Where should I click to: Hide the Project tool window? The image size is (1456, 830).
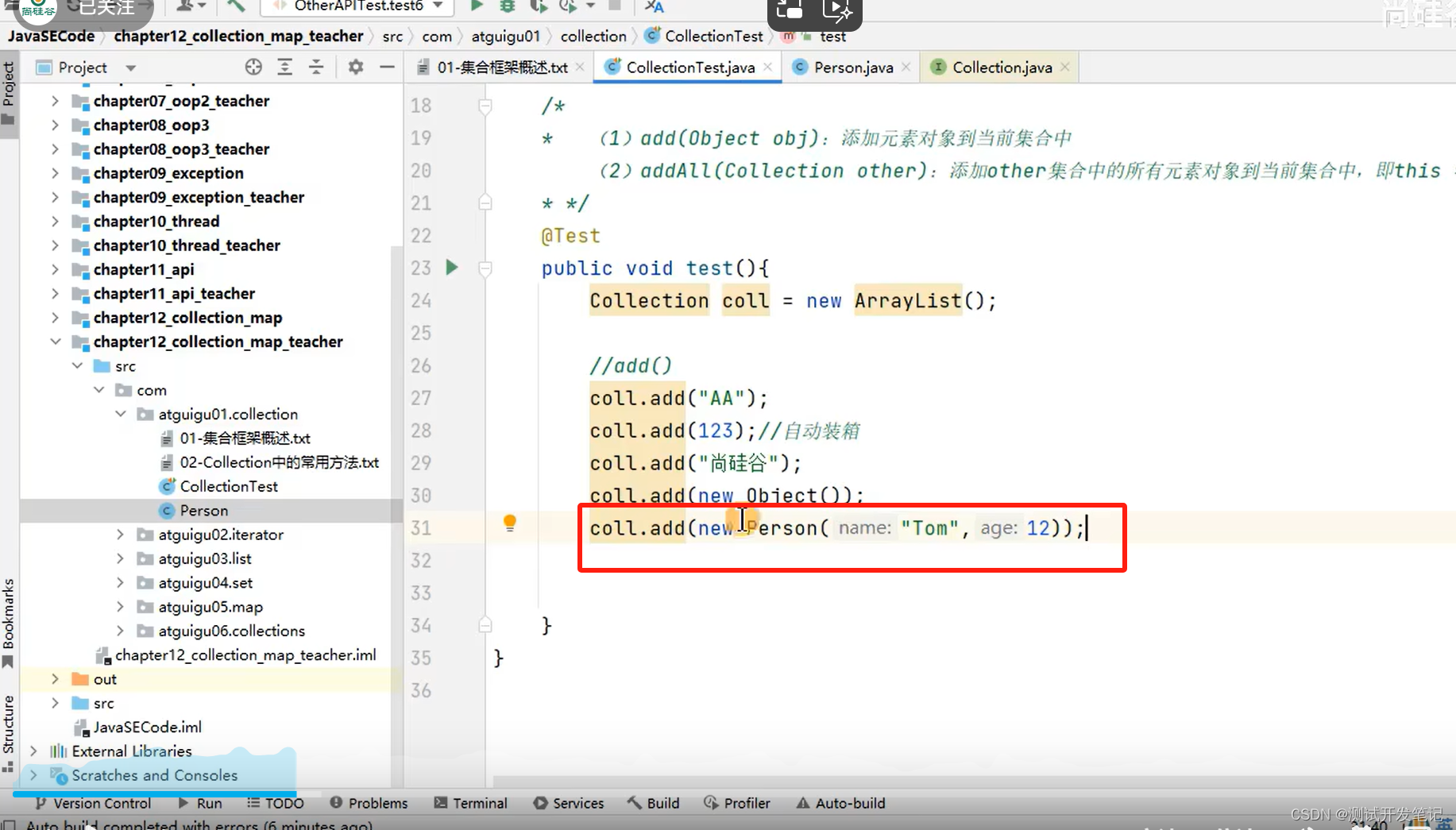(x=387, y=68)
